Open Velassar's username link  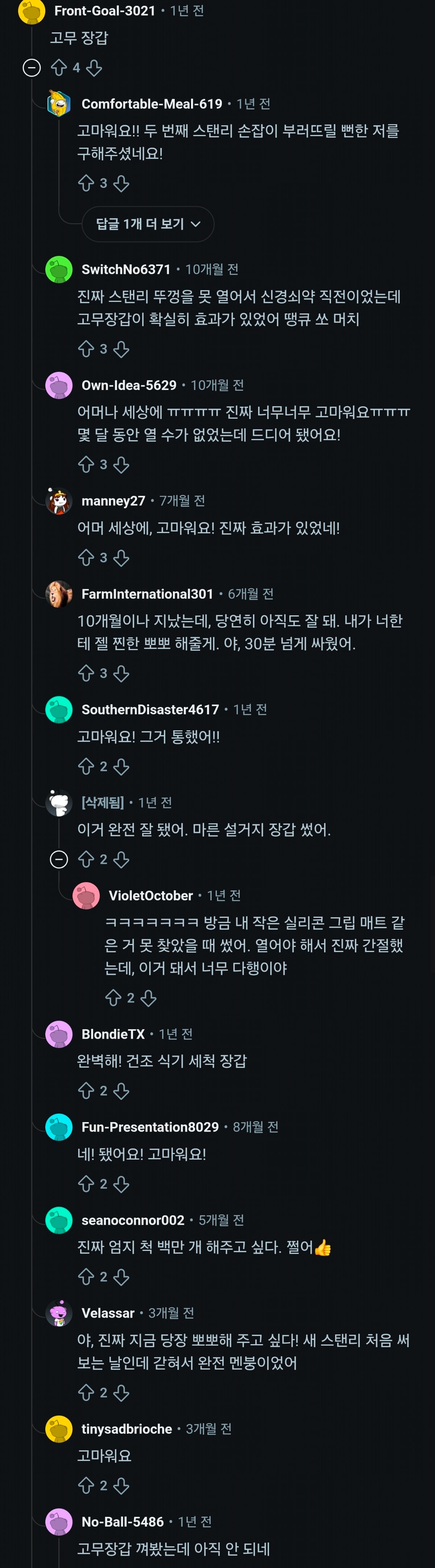(108, 1313)
